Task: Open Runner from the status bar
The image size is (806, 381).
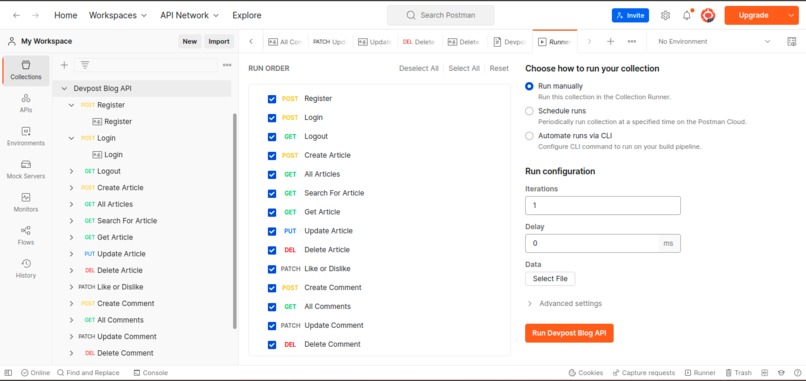Action: (x=700, y=373)
